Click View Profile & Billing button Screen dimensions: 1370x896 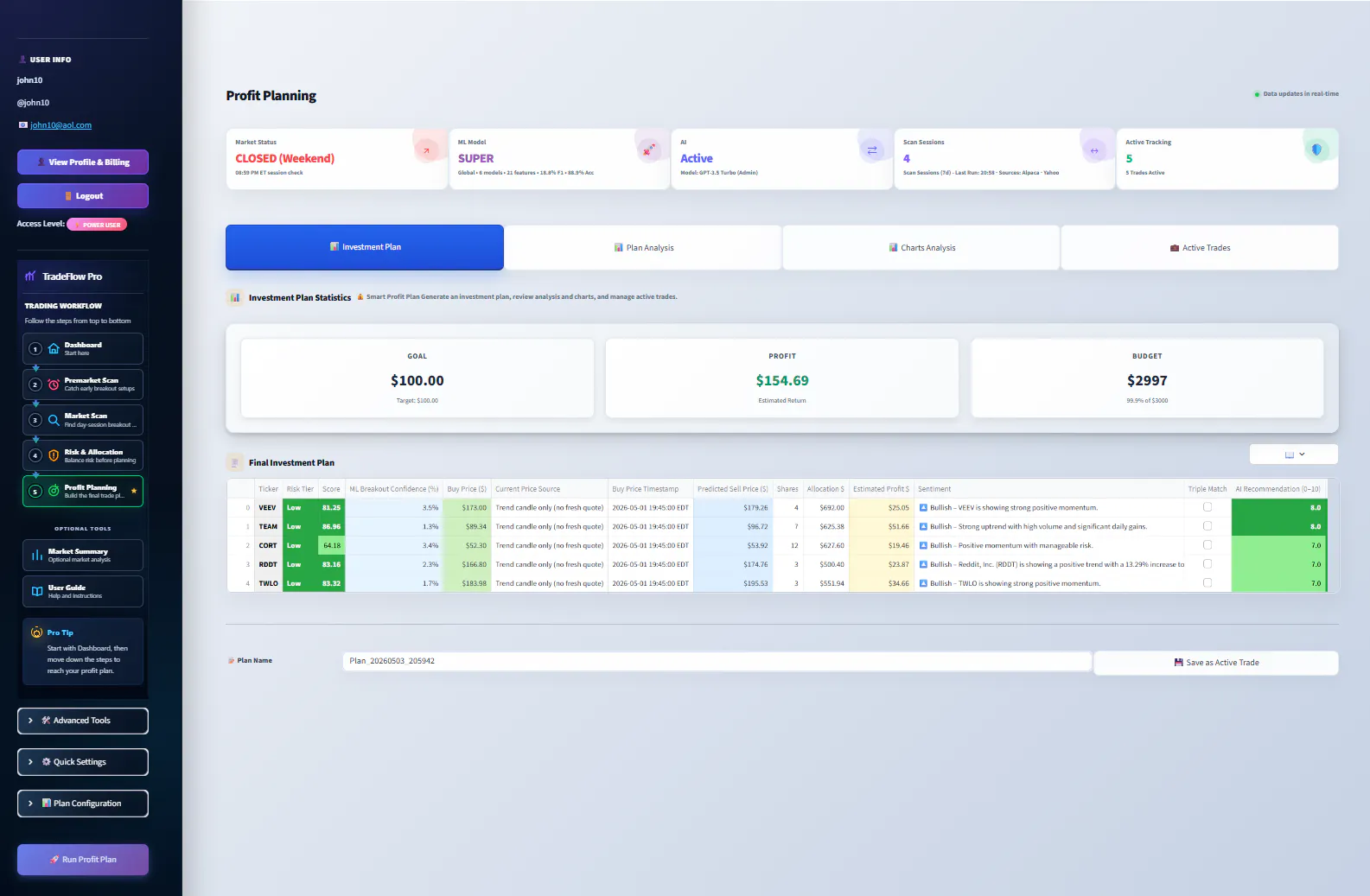83,162
